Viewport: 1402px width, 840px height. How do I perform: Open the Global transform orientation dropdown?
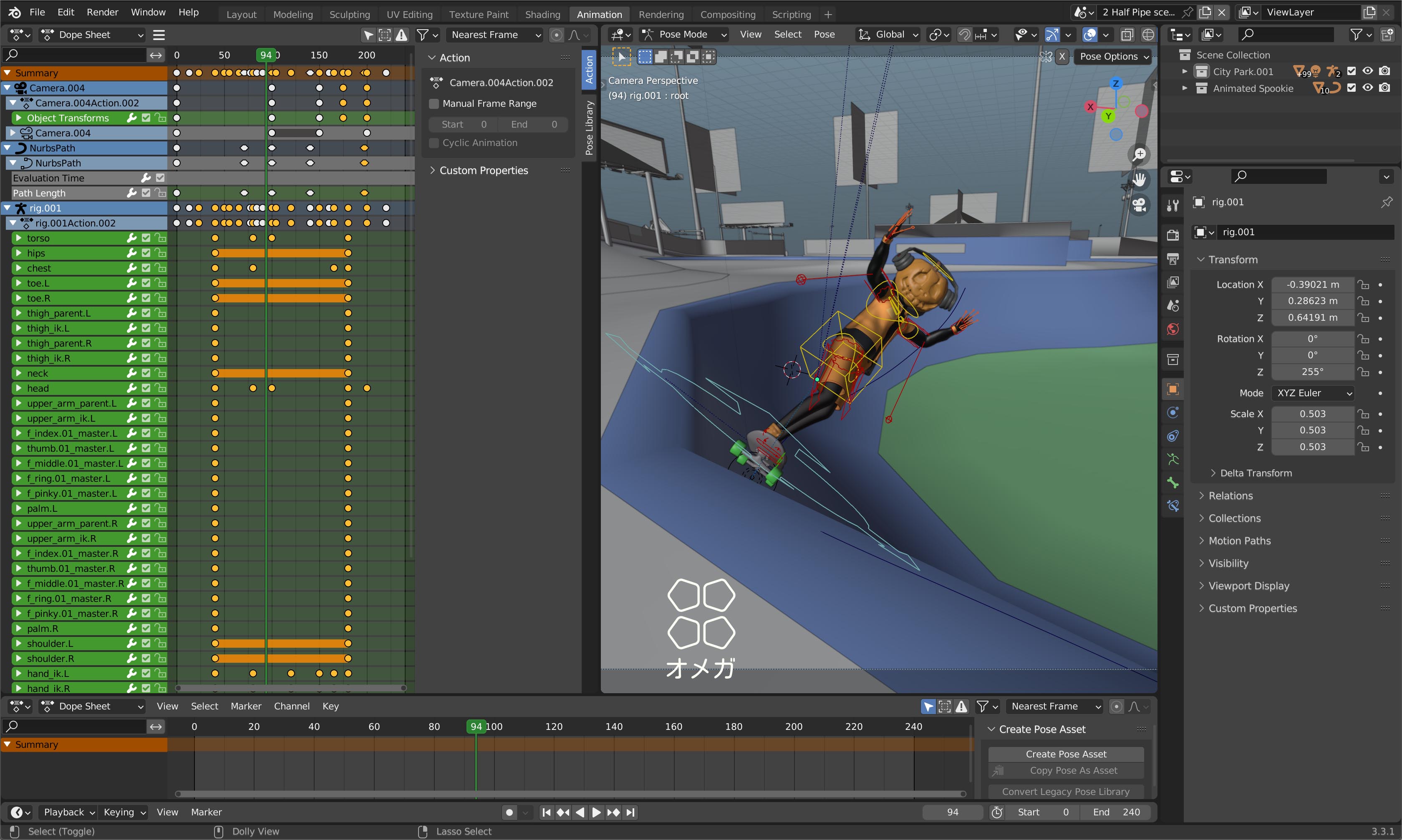tap(888, 35)
